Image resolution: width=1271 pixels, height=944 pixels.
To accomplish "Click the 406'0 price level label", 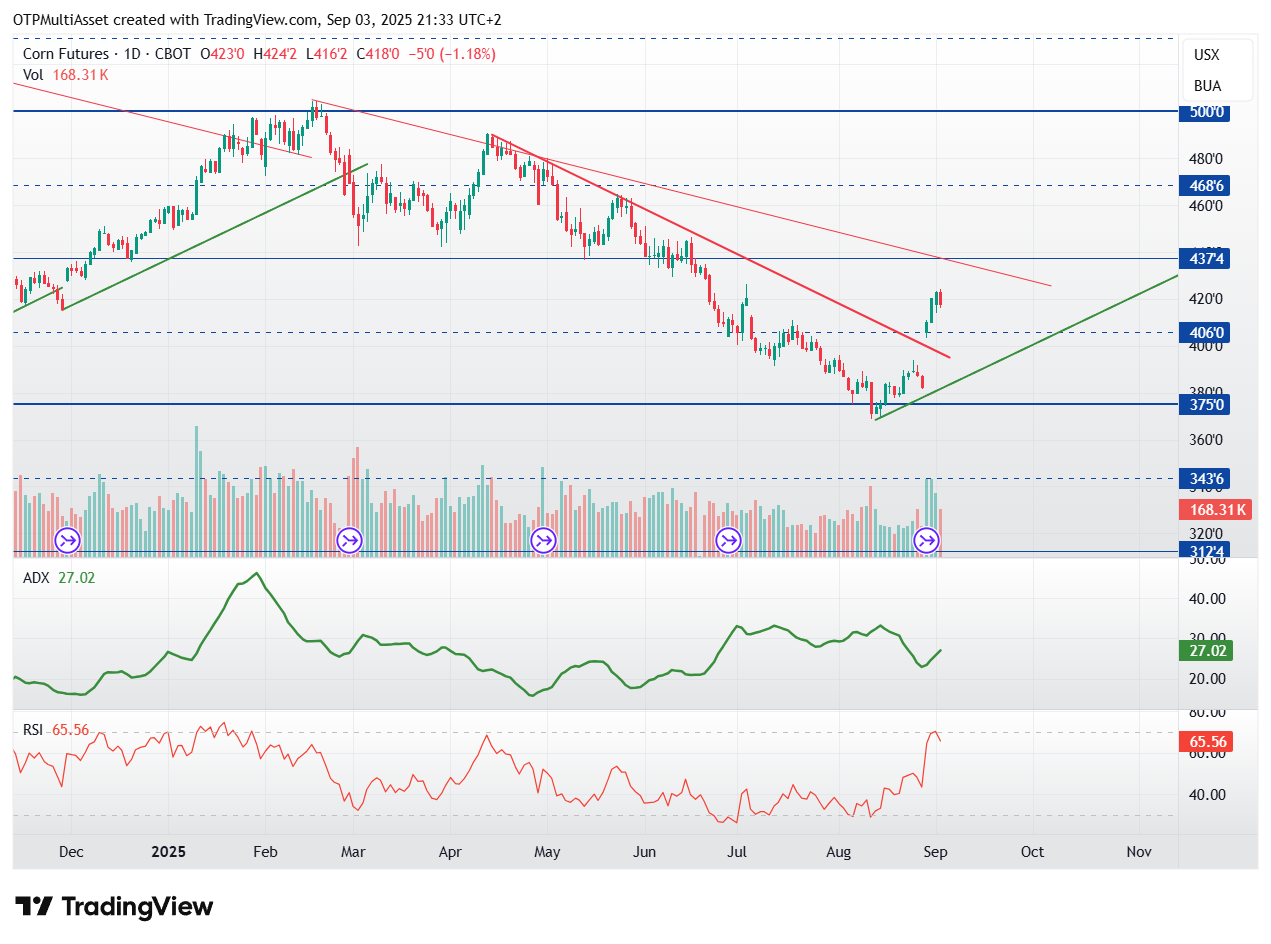I will pos(1208,332).
